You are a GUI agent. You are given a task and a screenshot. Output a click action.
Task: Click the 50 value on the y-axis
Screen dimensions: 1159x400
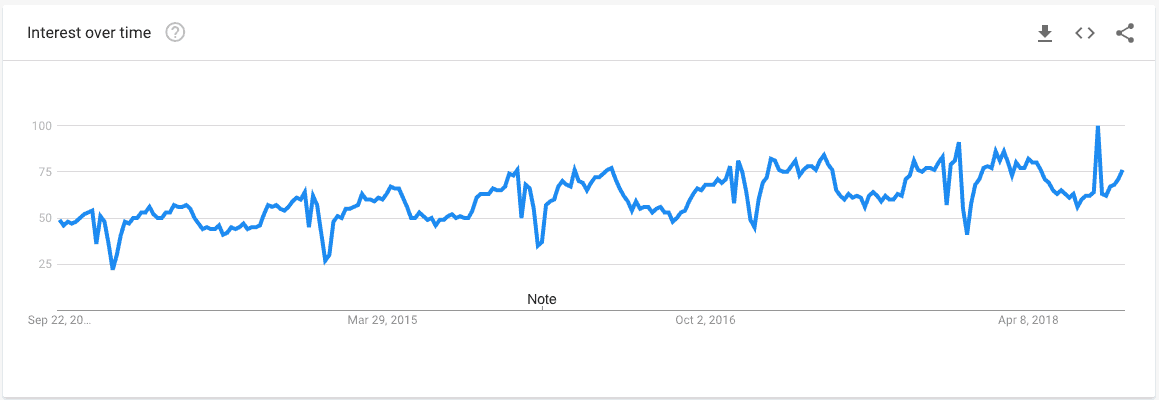(x=44, y=218)
